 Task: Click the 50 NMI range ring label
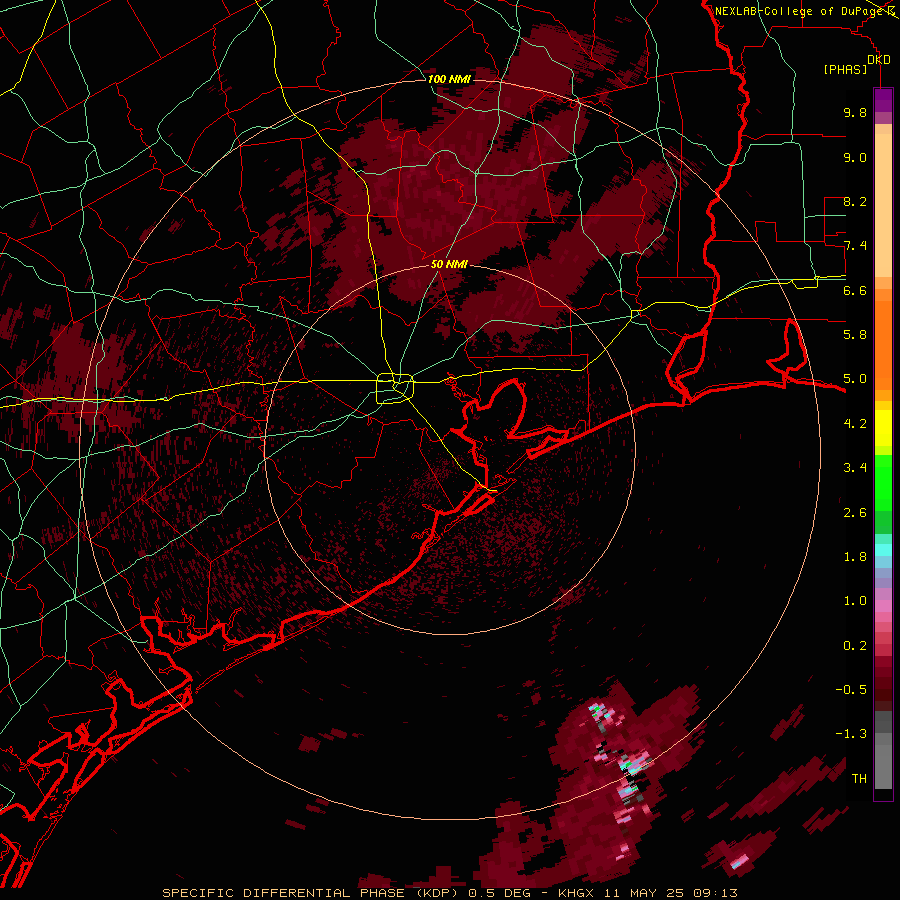tap(449, 264)
